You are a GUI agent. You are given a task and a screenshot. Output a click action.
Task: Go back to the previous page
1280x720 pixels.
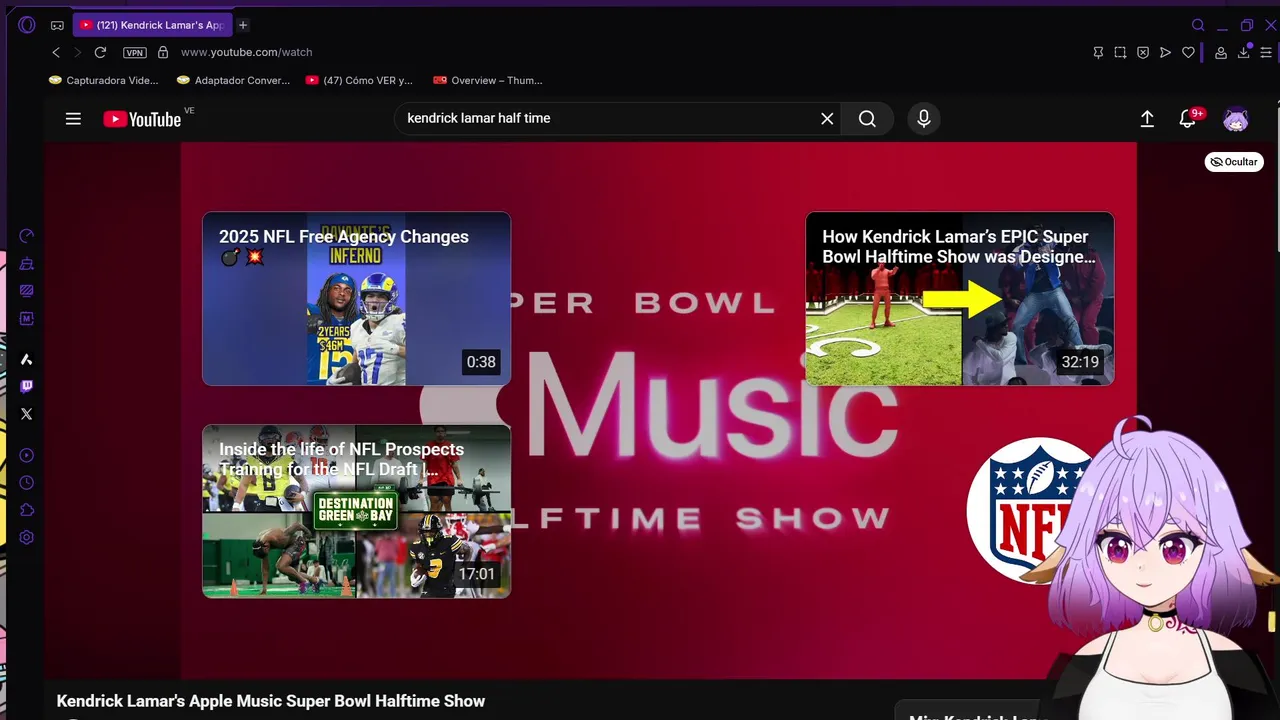[x=56, y=52]
